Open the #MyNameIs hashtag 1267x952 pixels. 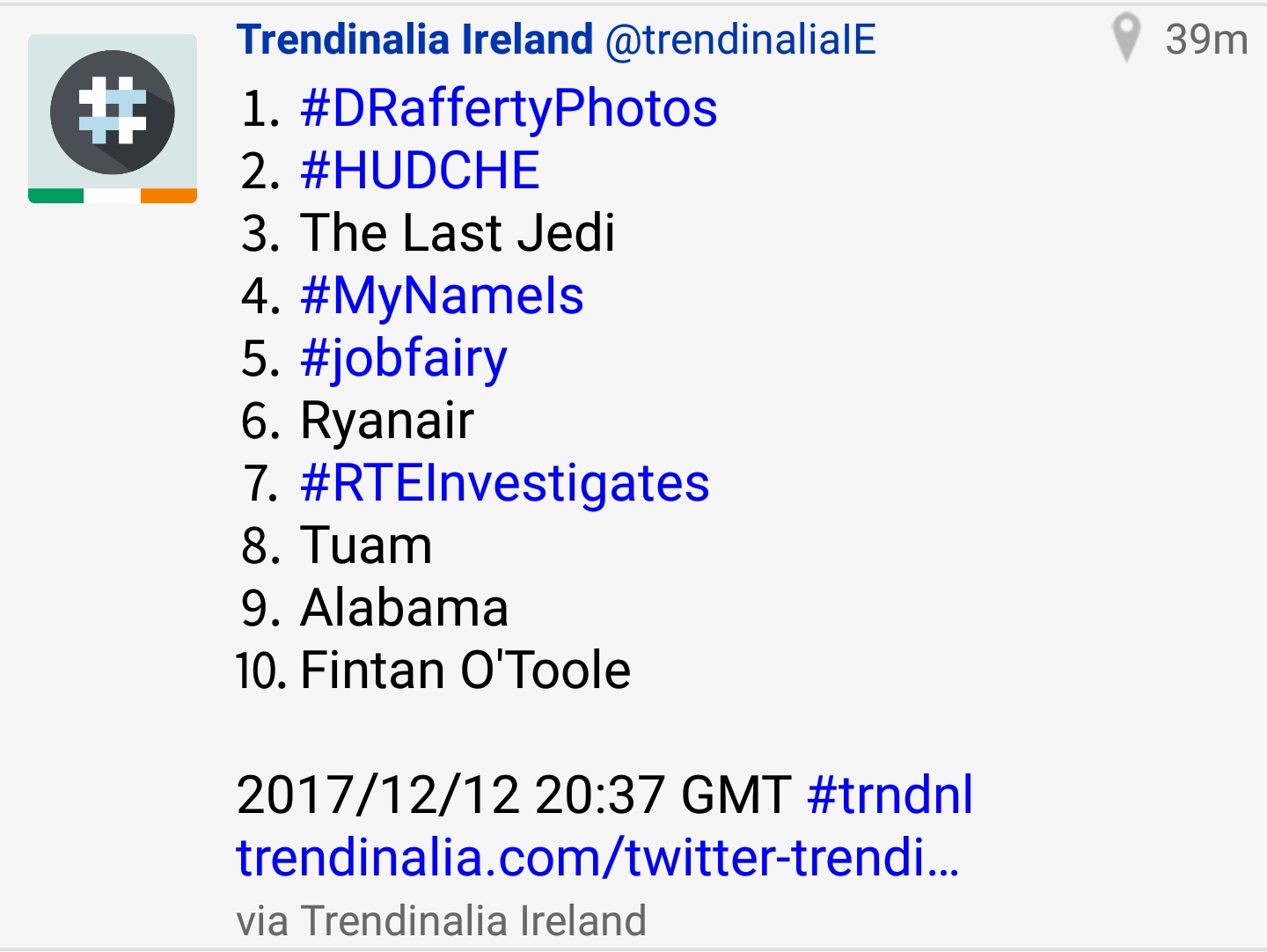pos(442,297)
